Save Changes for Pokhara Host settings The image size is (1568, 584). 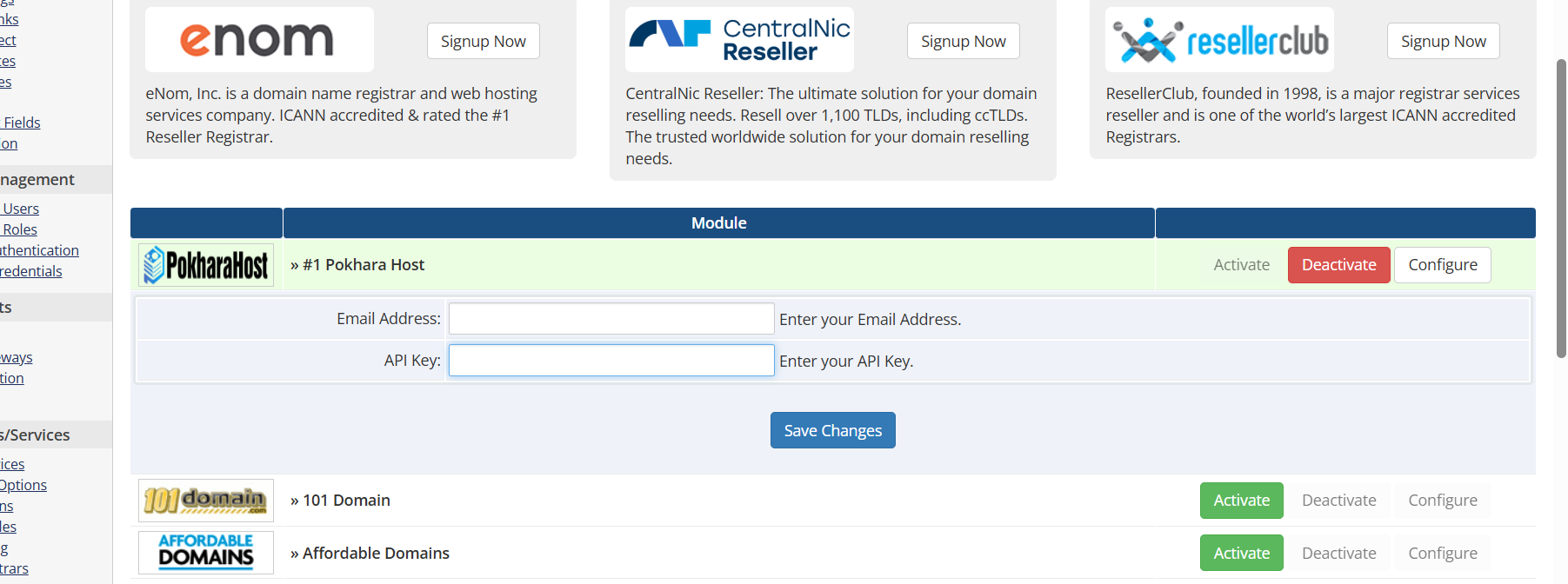[832, 430]
